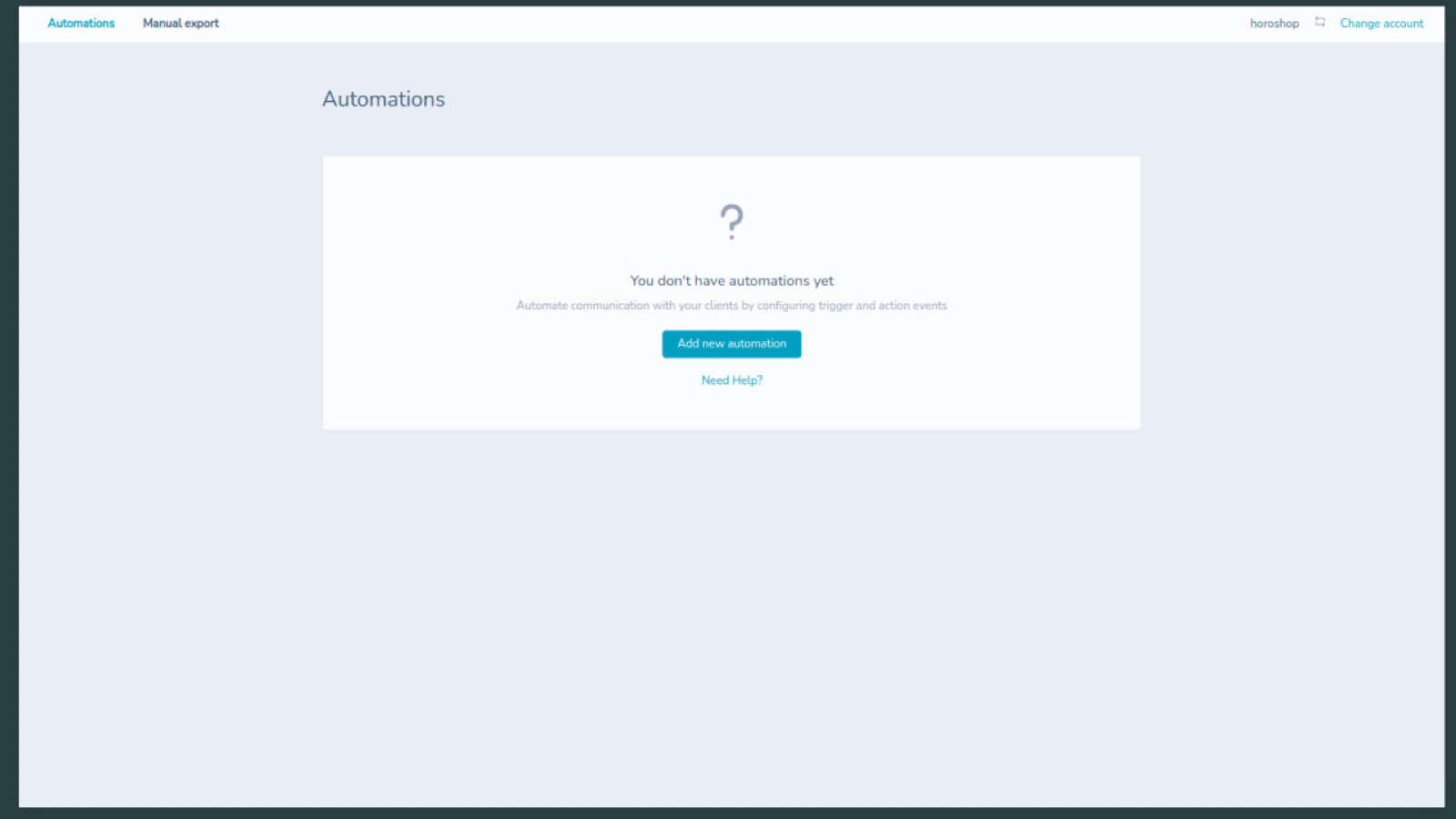Open the Need Help? link

[732, 380]
